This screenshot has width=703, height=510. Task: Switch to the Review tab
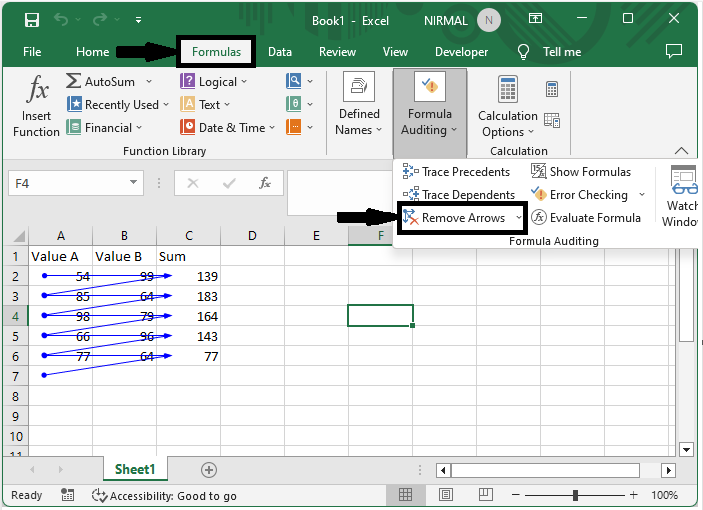pos(337,52)
